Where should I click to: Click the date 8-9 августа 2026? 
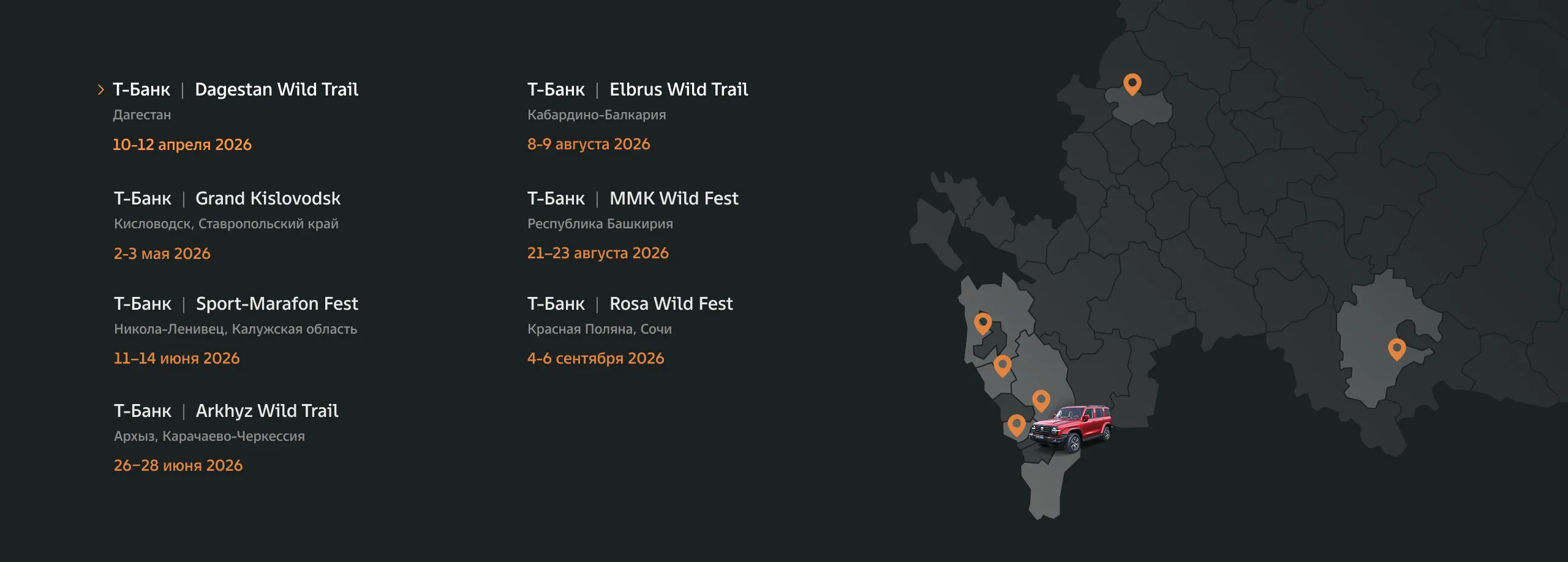[589, 144]
